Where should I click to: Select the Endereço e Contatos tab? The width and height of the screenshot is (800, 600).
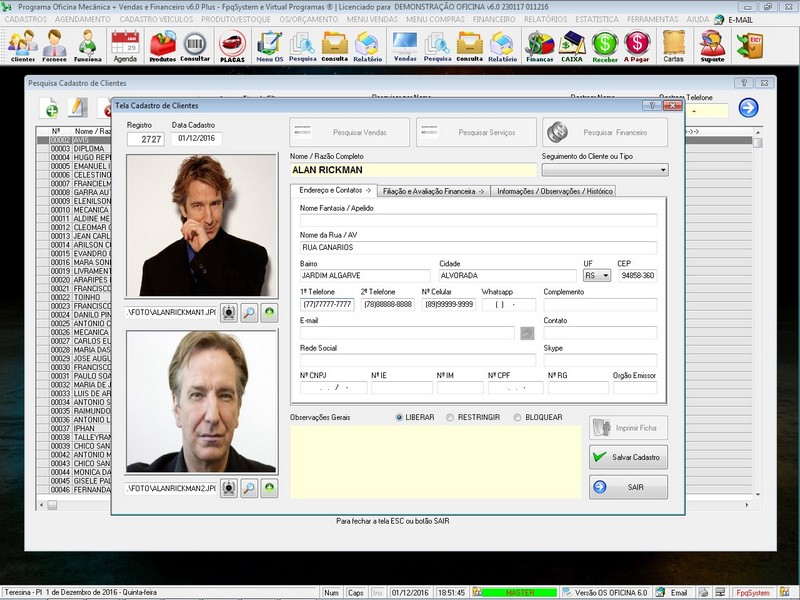click(x=334, y=190)
